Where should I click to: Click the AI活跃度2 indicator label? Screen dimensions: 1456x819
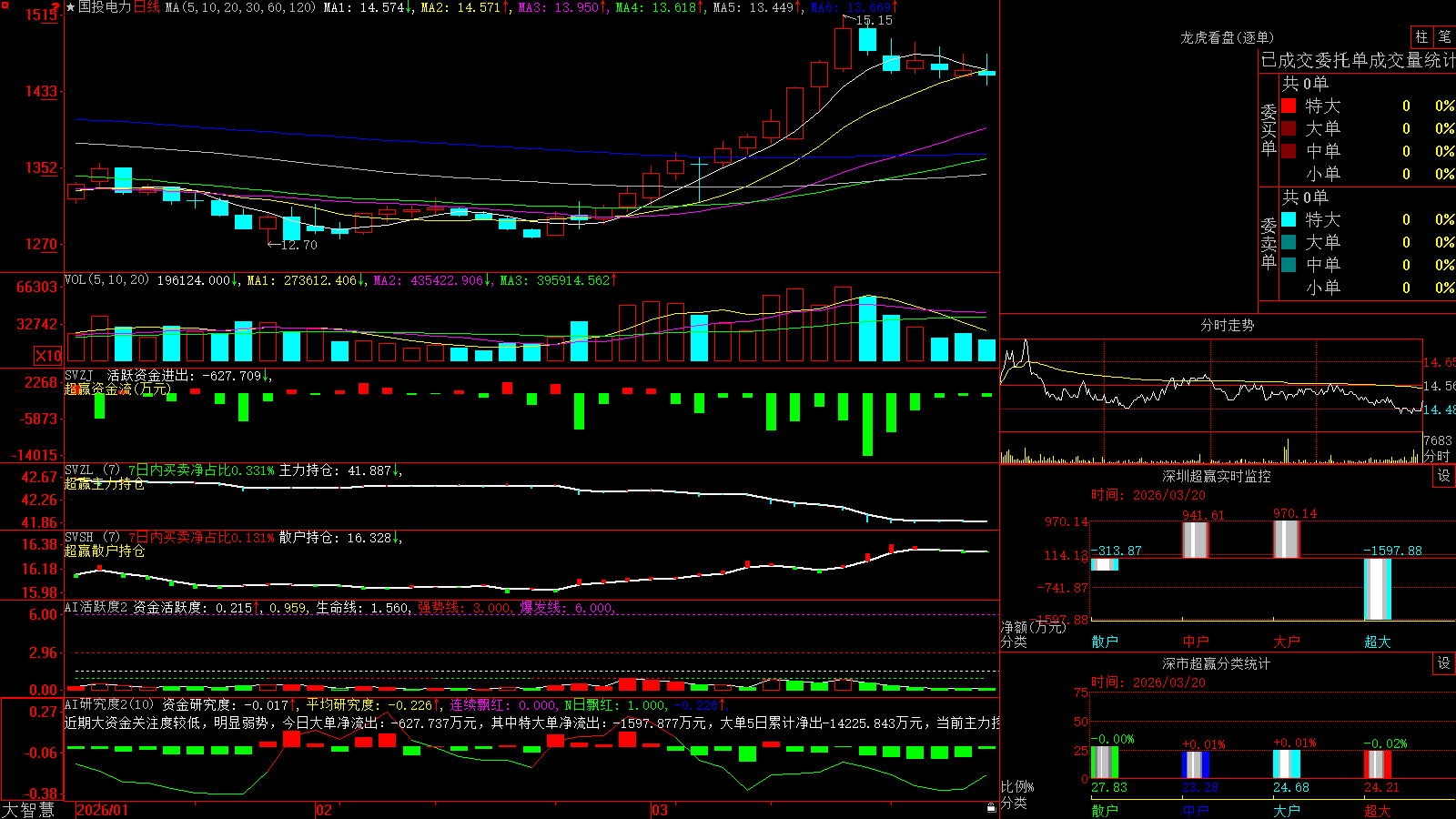pyautogui.click(x=96, y=607)
